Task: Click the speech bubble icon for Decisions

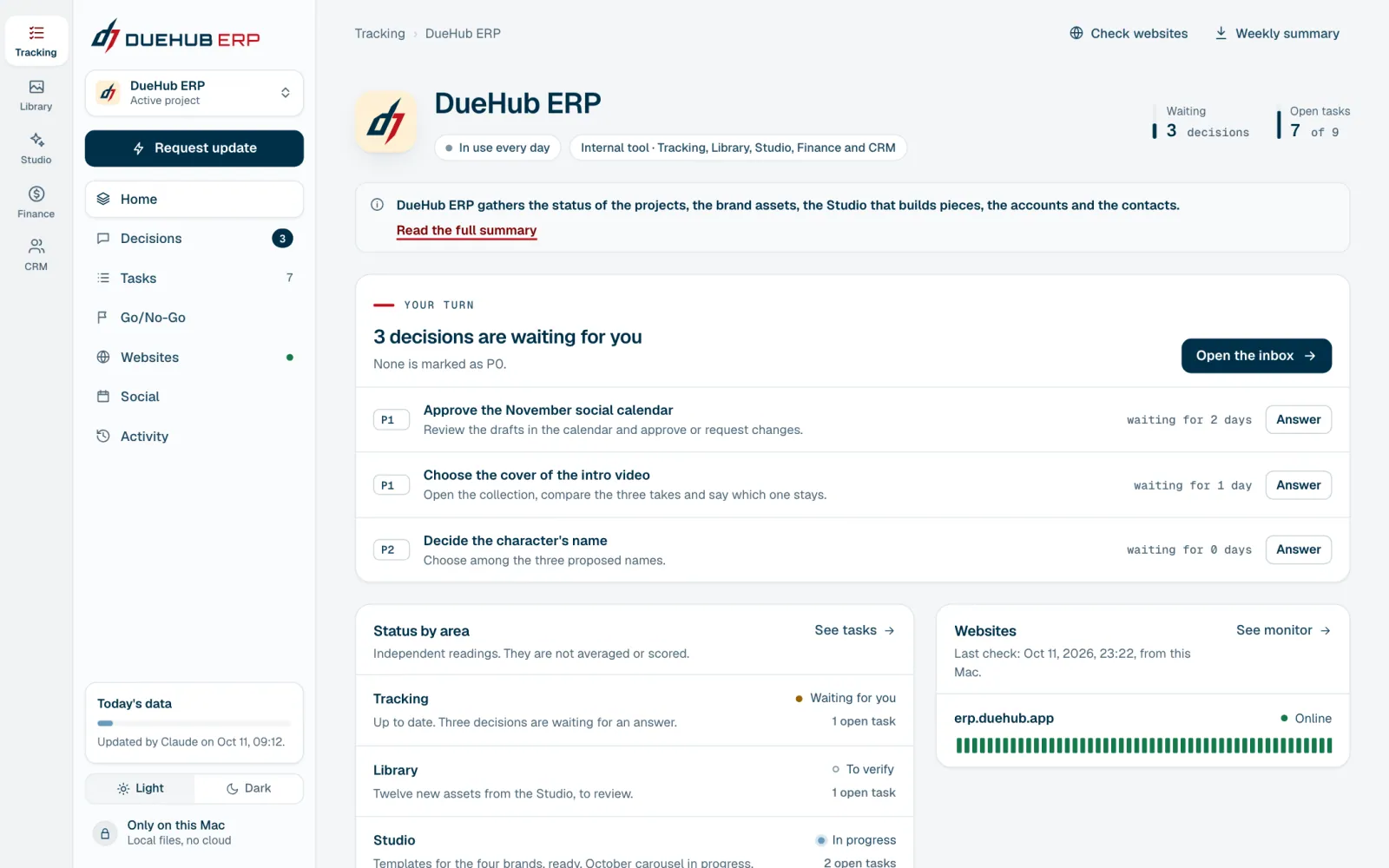Action: [x=102, y=239]
